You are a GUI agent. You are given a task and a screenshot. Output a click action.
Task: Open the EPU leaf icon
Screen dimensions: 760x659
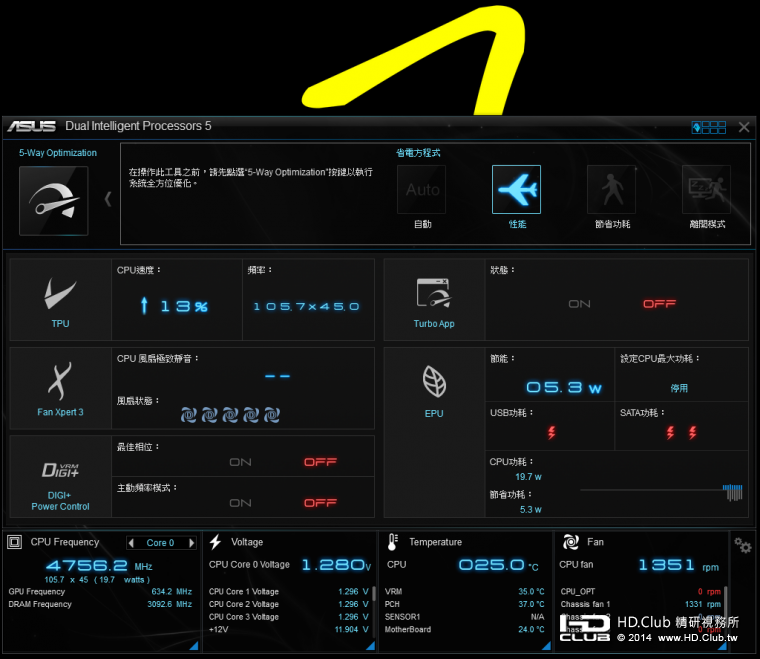pyautogui.click(x=434, y=387)
